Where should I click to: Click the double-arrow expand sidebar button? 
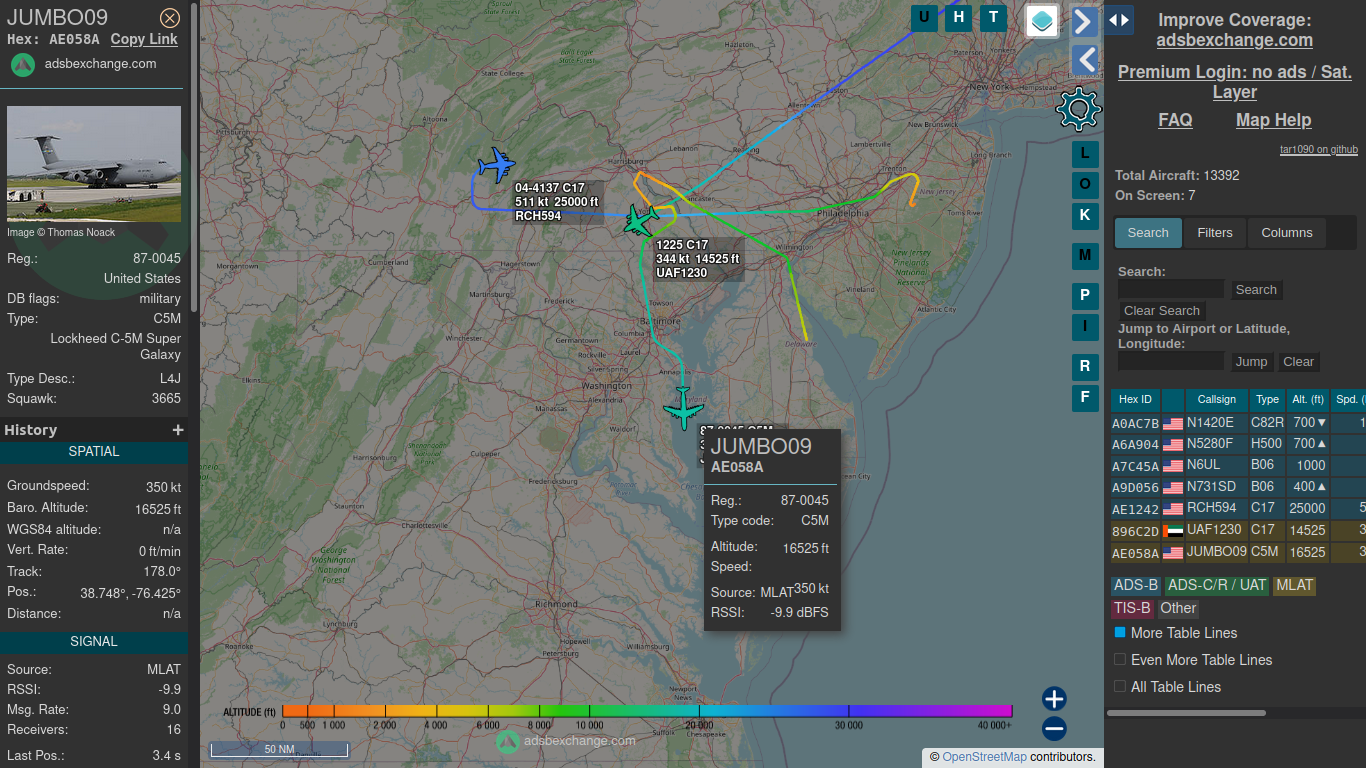click(x=1119, y=20)
